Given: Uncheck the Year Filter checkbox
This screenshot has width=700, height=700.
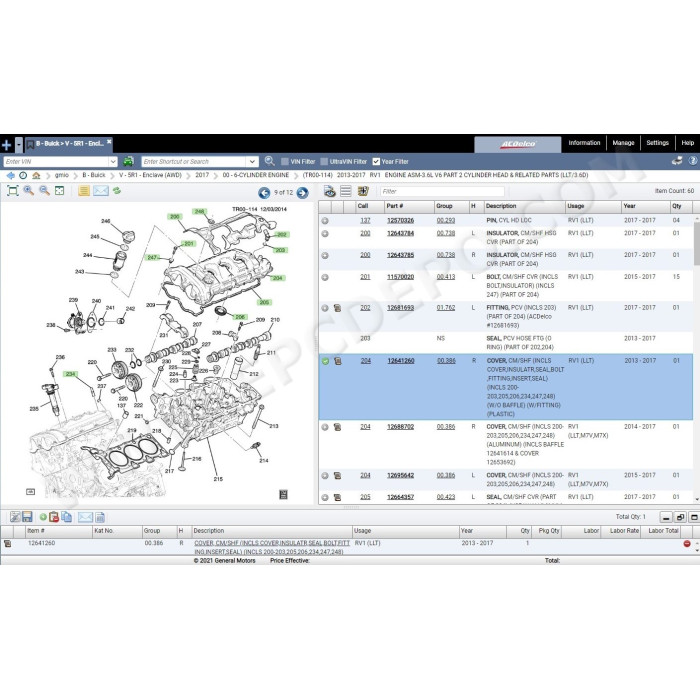Looking at the screenshot, I should (376, 162).
